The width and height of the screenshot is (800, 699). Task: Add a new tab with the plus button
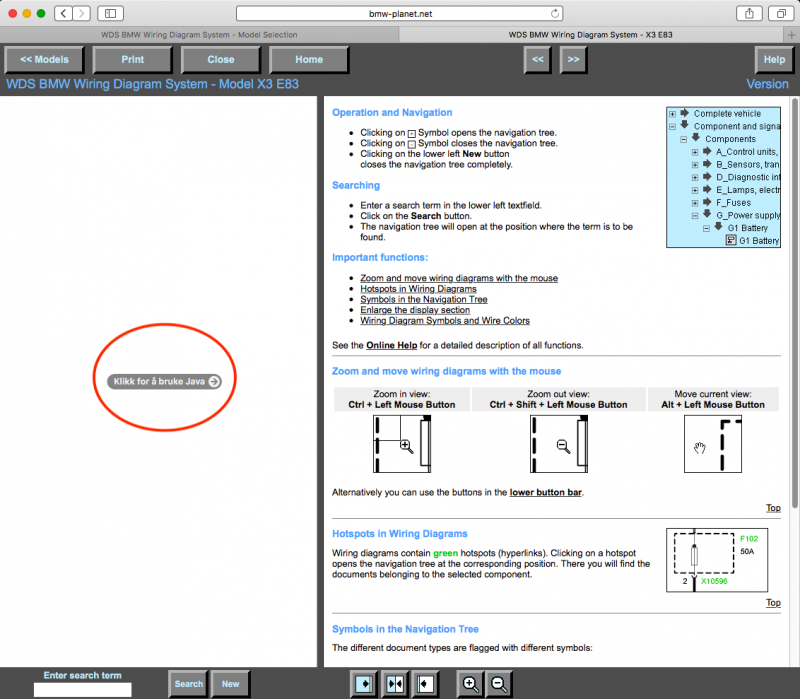coord(791,35)
